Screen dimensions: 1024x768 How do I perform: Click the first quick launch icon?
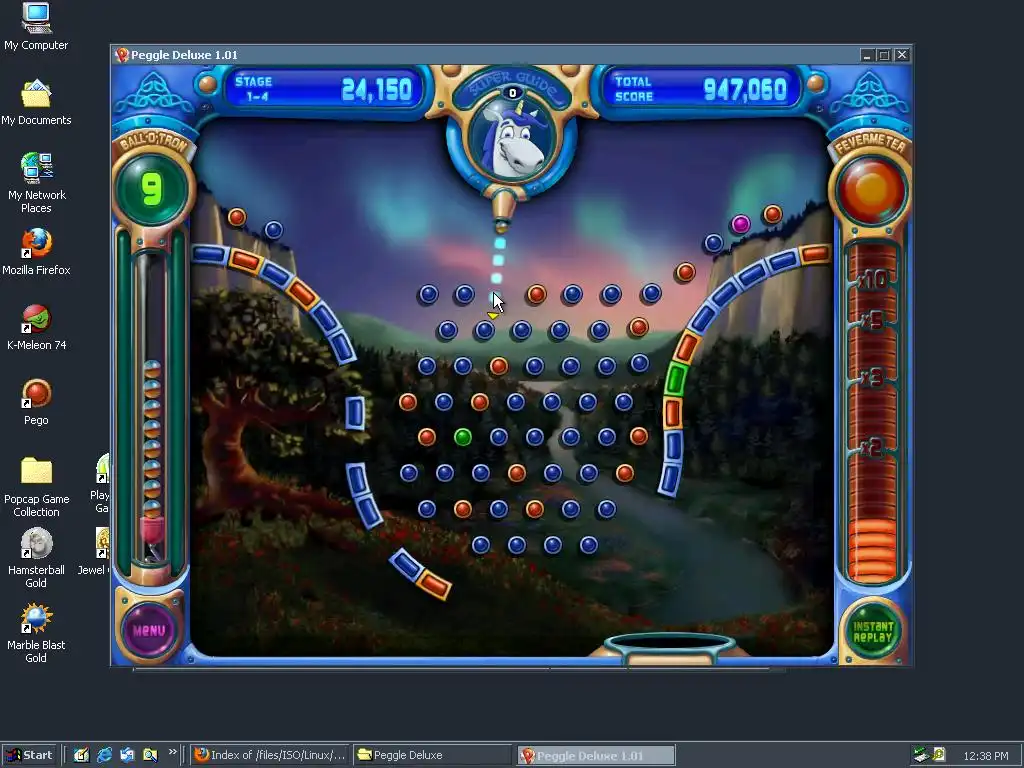tap(81, 755)
